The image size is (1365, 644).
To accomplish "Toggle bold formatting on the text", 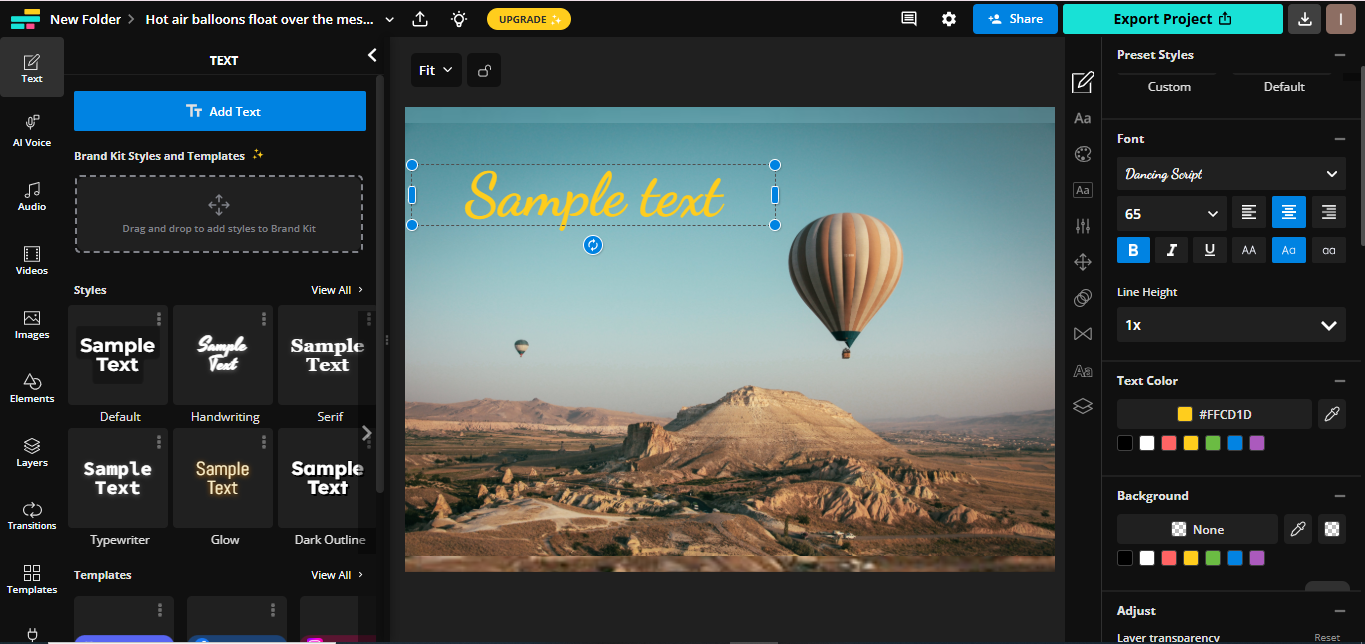I will 1133,250.
